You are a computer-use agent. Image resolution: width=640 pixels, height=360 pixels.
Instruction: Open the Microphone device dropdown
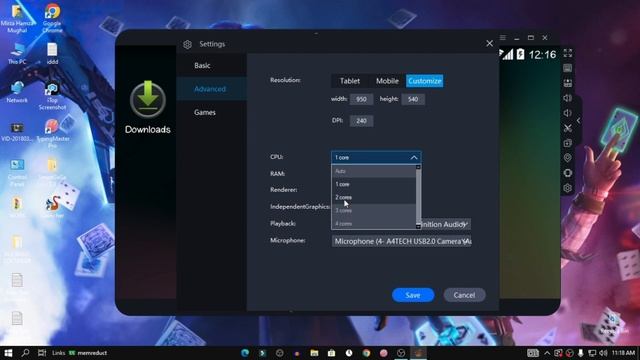pyautogui.click(x=402, y=241)
